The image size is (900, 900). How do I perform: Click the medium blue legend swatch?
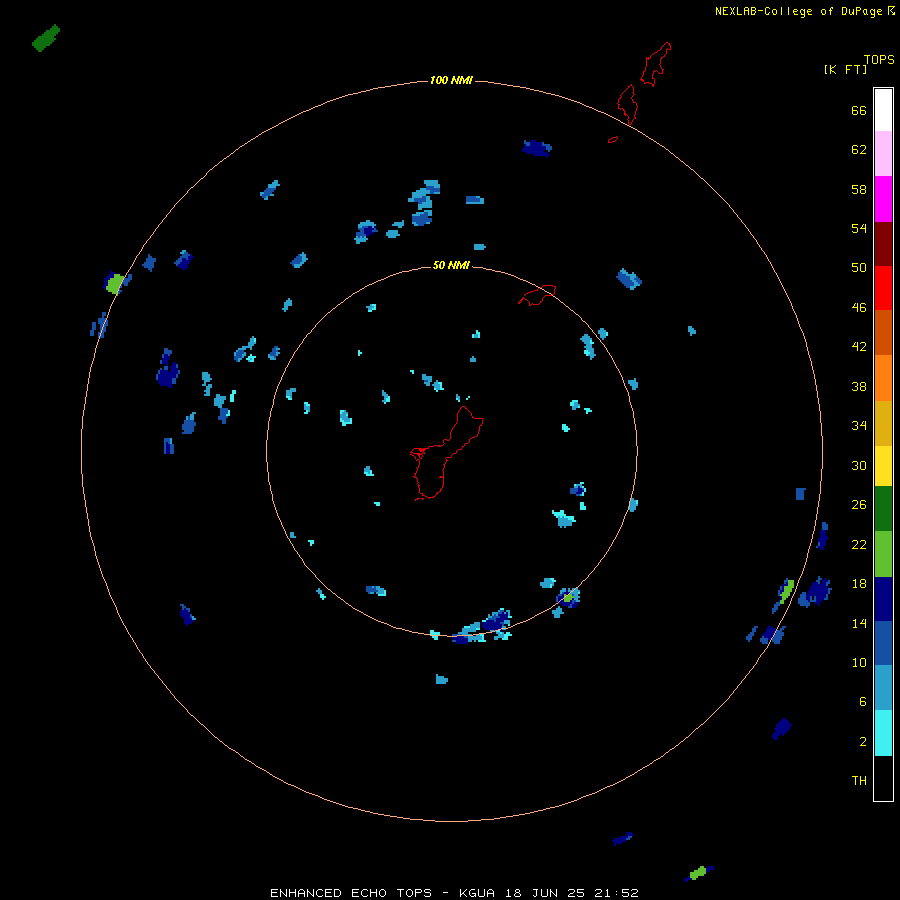pos(883,643)
